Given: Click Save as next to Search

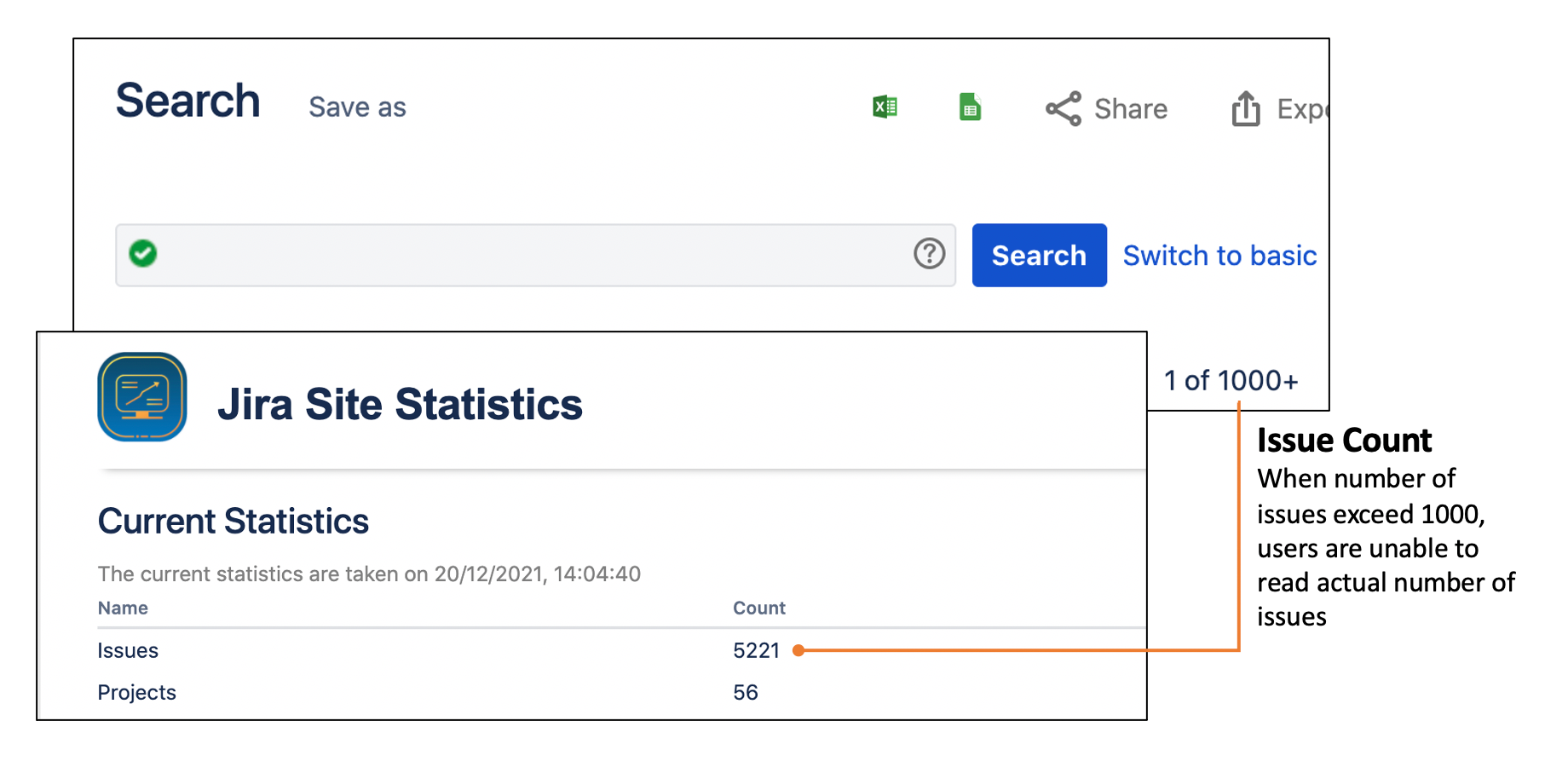Looking at the screenshot, I should coord(357,107).
